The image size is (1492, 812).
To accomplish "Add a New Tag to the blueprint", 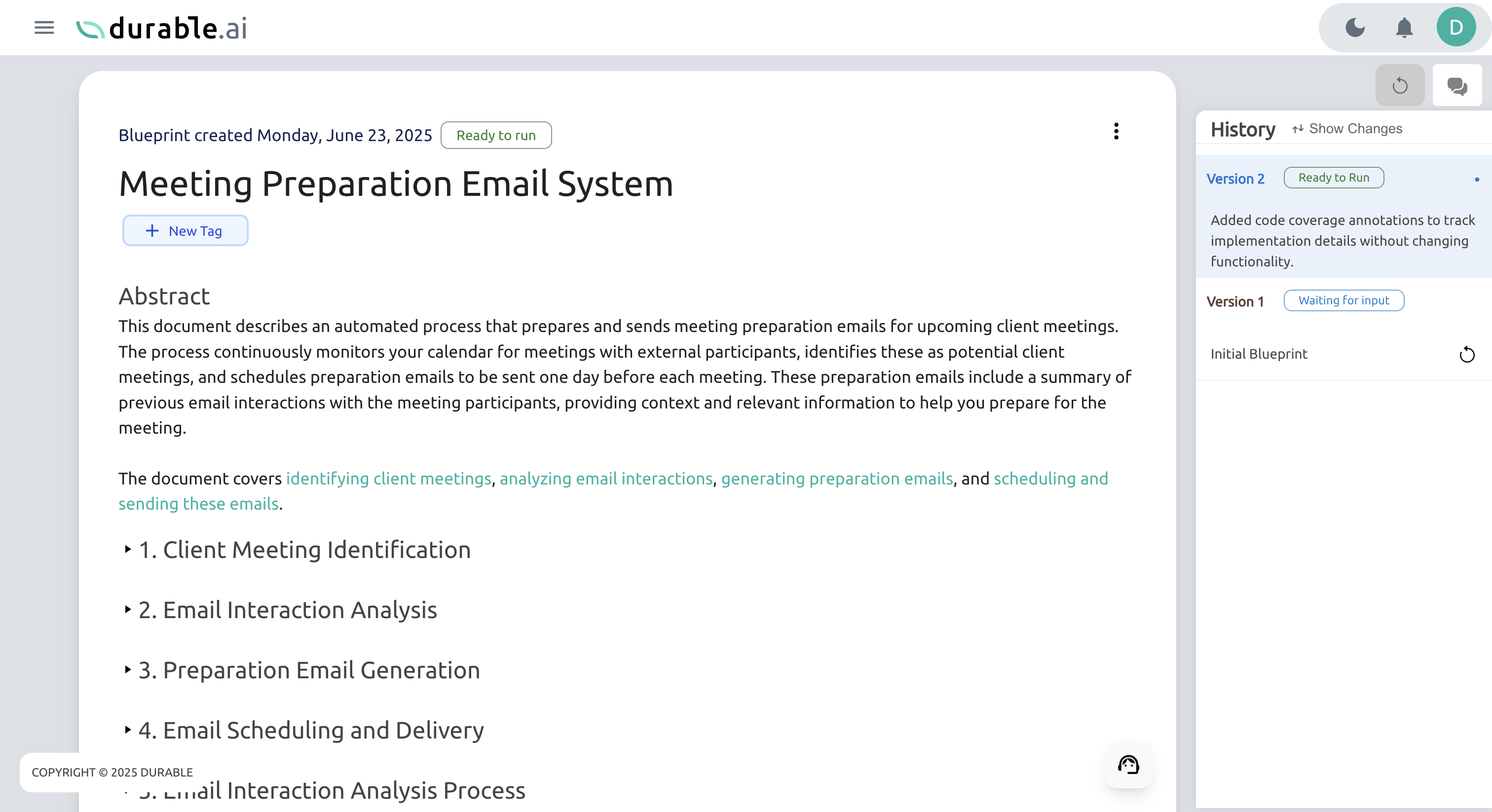I will click(185, 230).
